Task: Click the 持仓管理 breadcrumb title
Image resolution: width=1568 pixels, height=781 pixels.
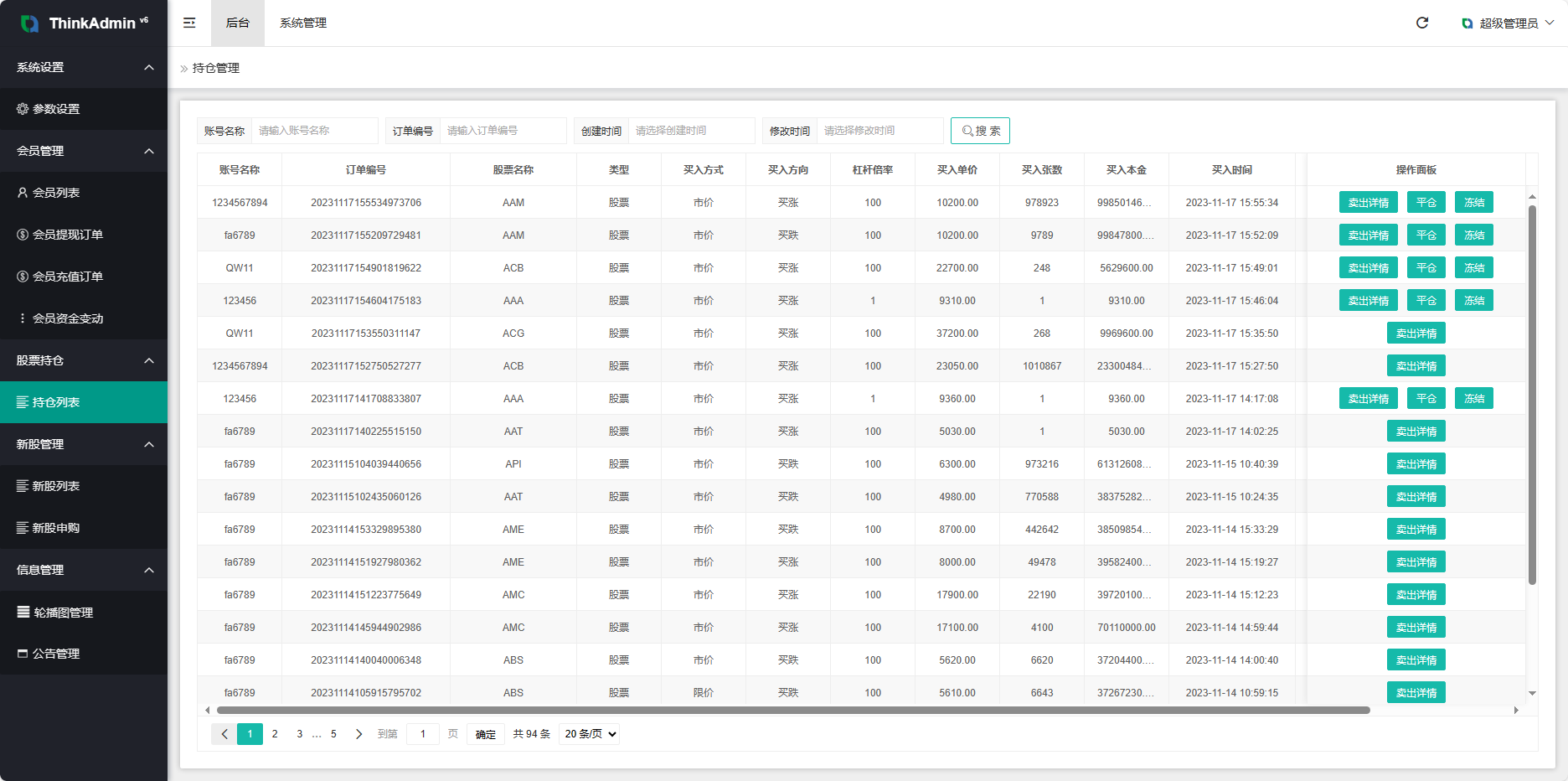Action: point(216,68)
